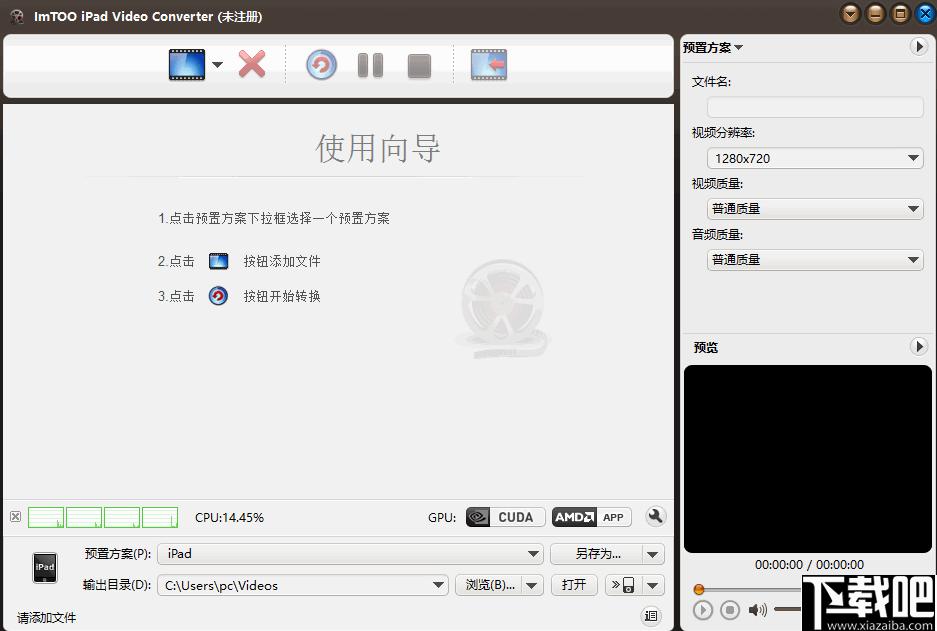This screenshot has height=631, width=937.
Task: Click the 浏览(B)... button
Action: [488, 585]
